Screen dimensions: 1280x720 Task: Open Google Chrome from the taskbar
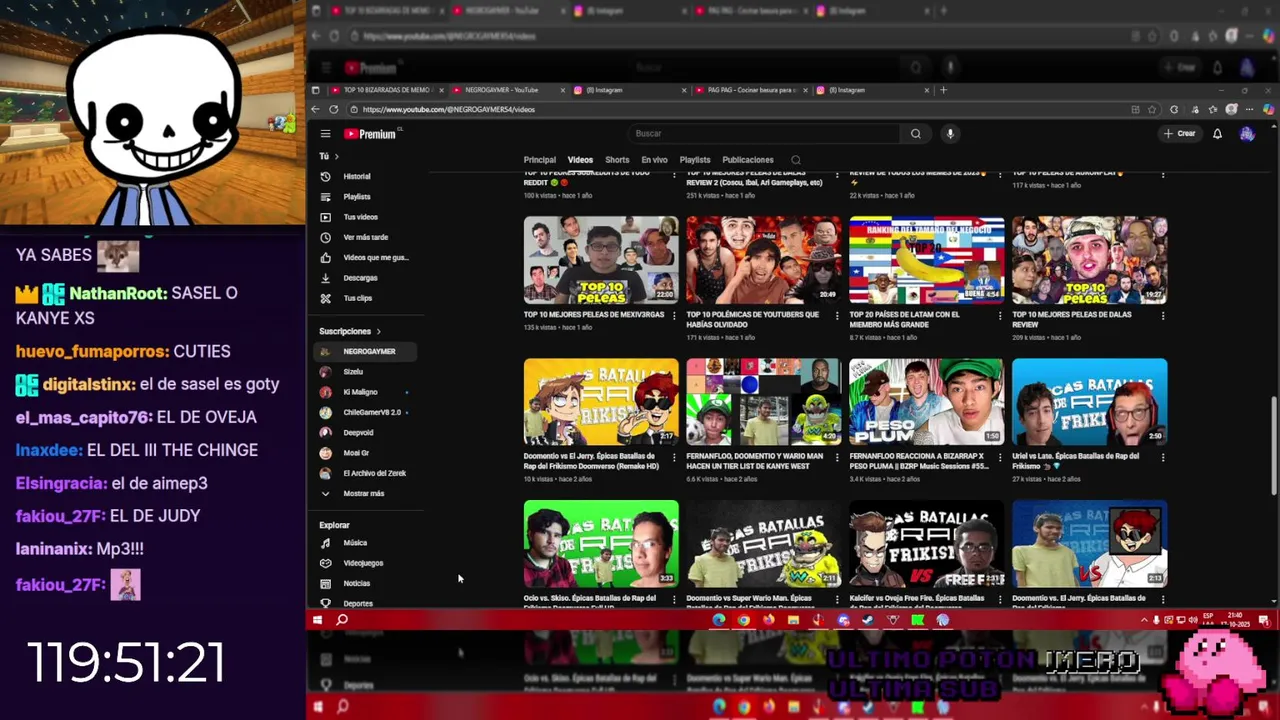tap(743, 620)
